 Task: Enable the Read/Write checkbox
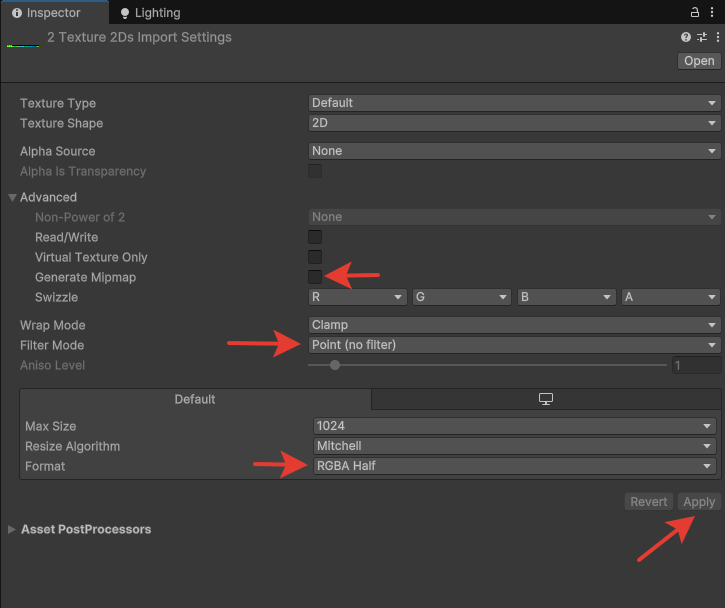[x=315, y=237]
